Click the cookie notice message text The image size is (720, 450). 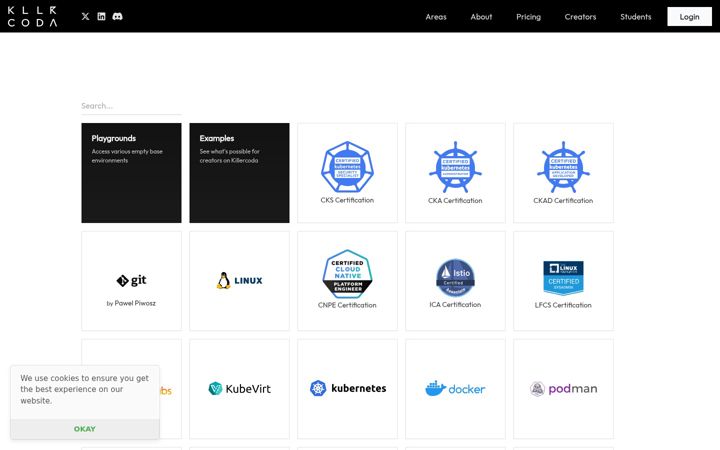tap(84, 389)
